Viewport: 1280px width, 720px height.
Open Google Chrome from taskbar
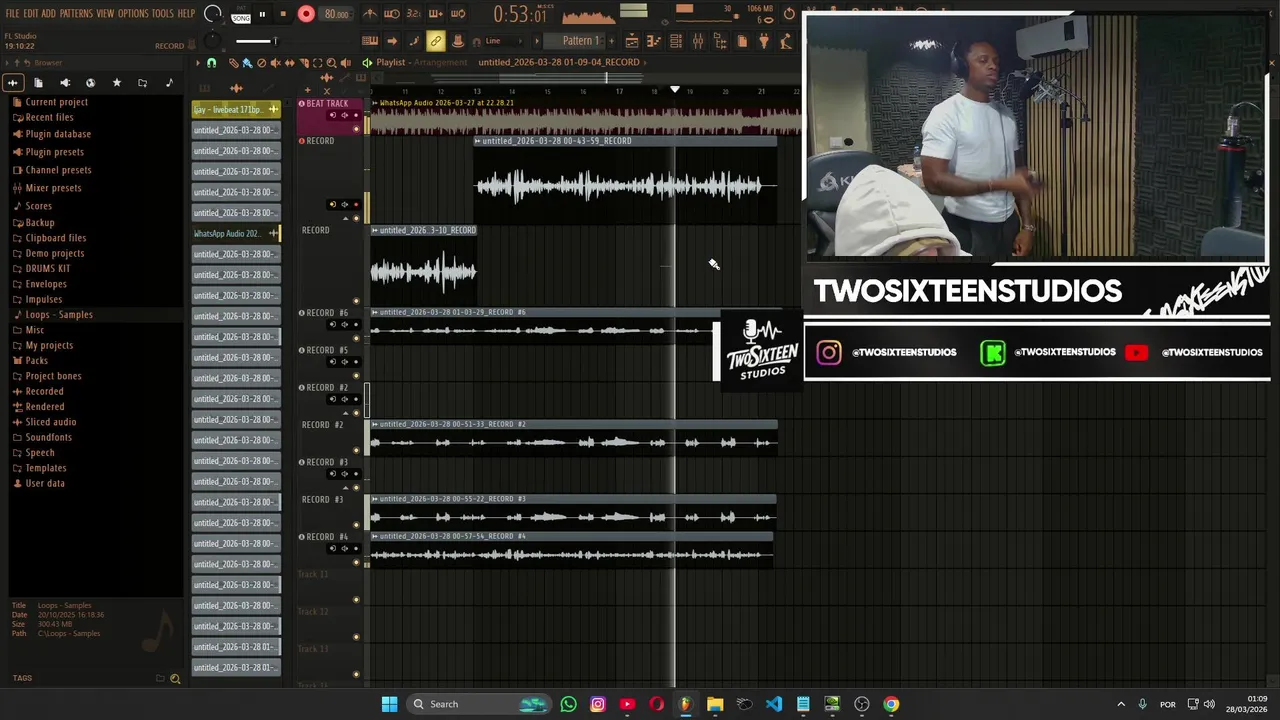(891, 704)
